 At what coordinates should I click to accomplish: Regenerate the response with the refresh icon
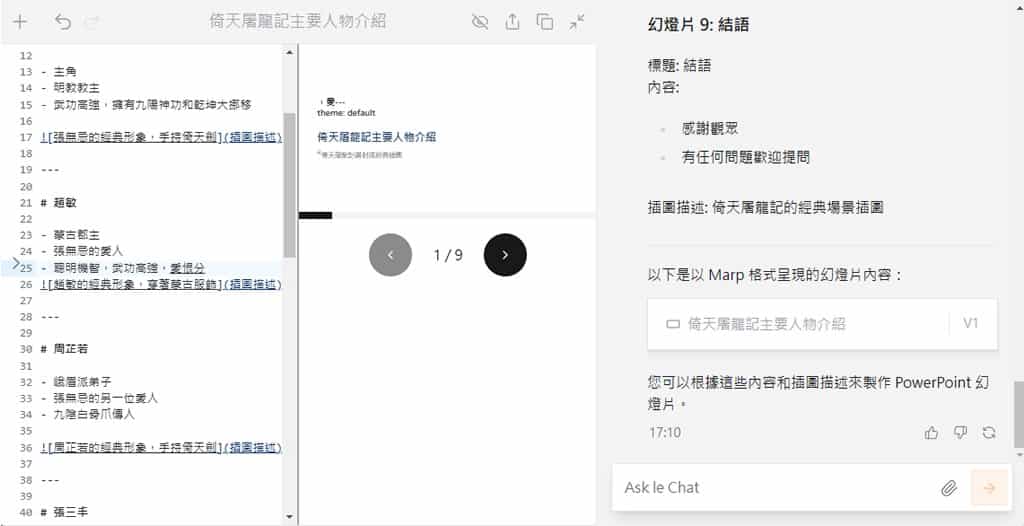(x=989, y=432)
